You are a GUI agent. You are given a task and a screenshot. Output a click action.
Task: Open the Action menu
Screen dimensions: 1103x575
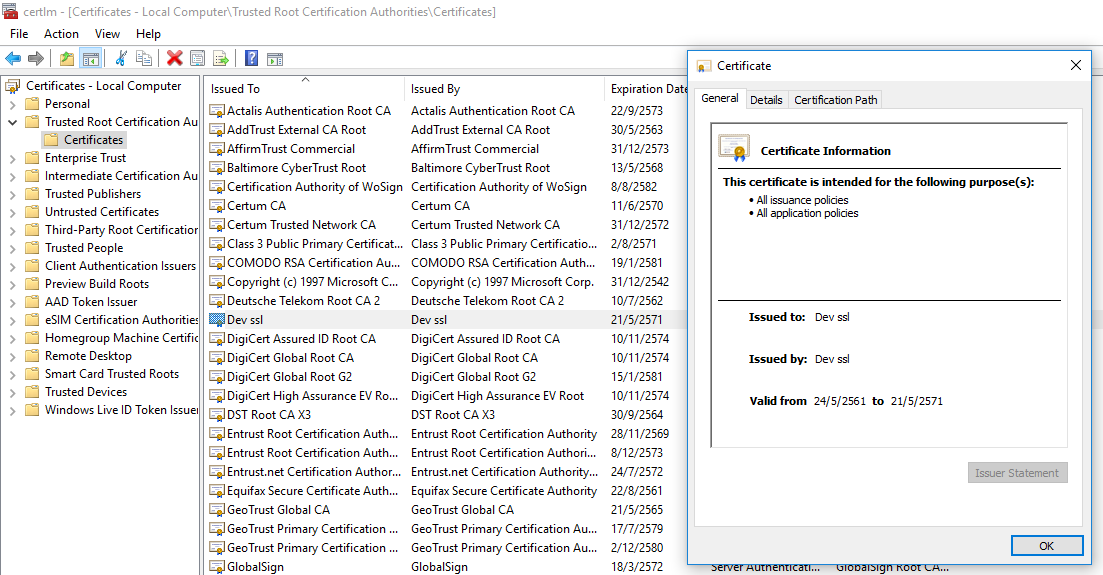(61, 34)
